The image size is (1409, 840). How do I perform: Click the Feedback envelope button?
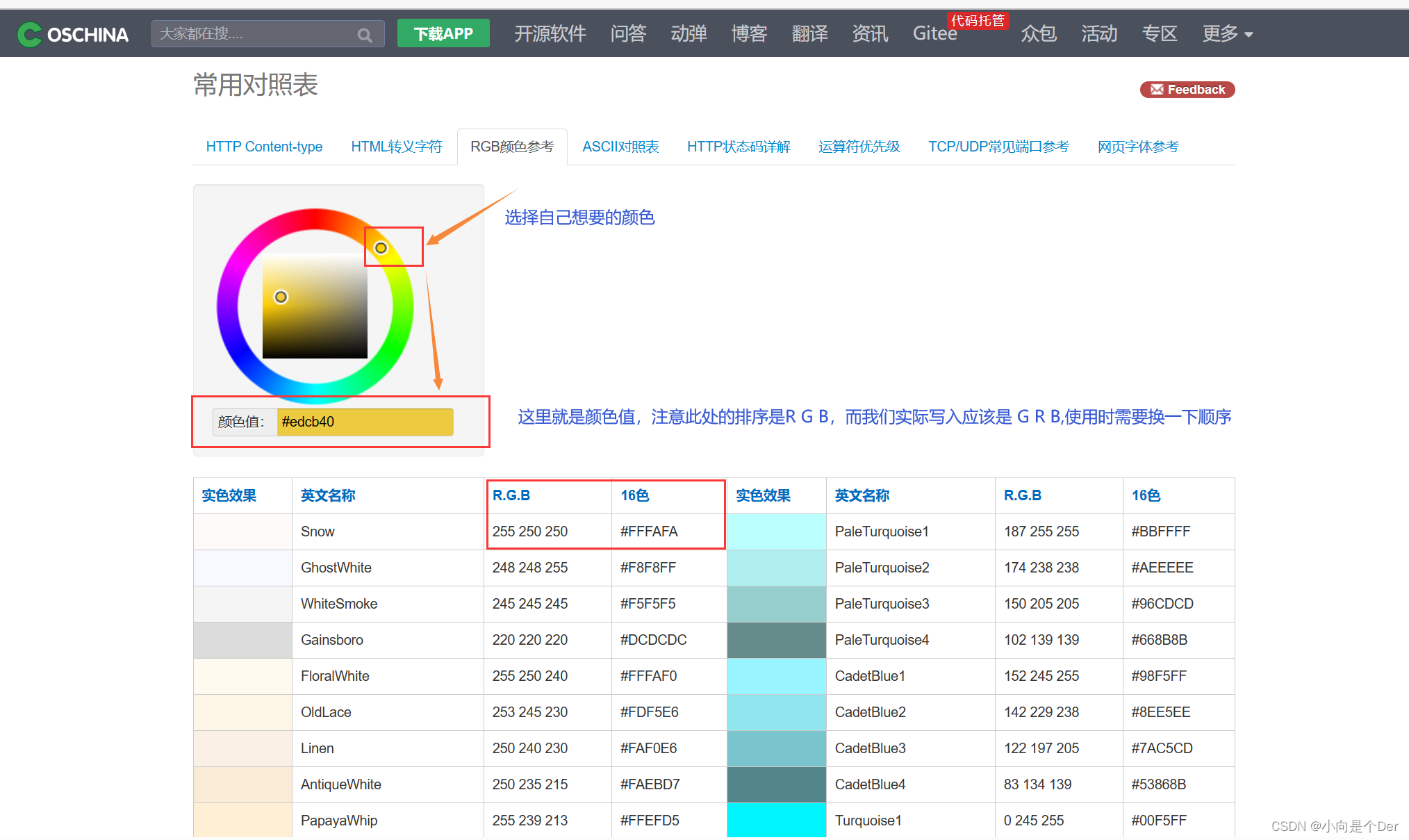coord(1187,90)
